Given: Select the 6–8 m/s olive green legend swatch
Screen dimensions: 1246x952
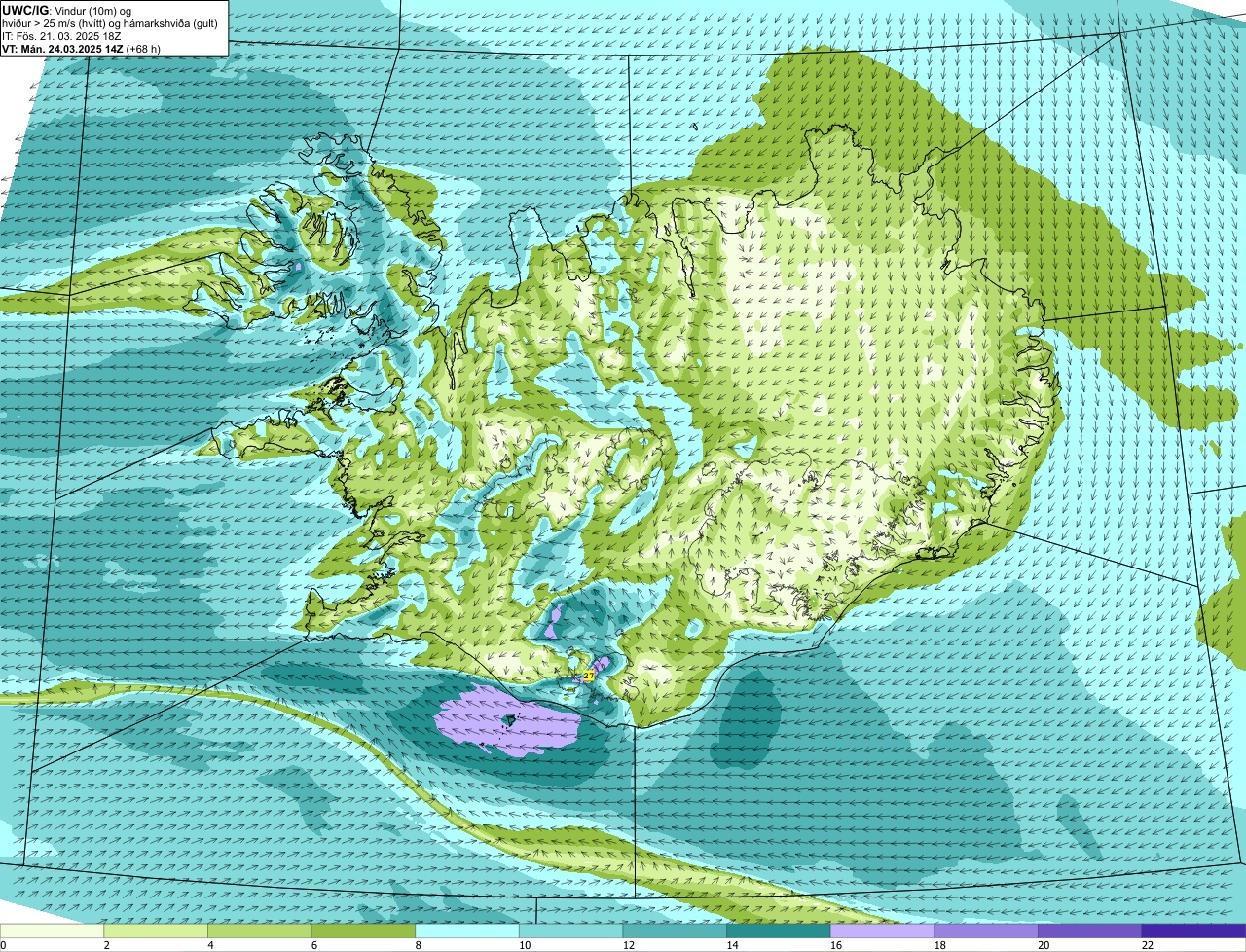Looking at the screenshot, I should click(363, 931).
